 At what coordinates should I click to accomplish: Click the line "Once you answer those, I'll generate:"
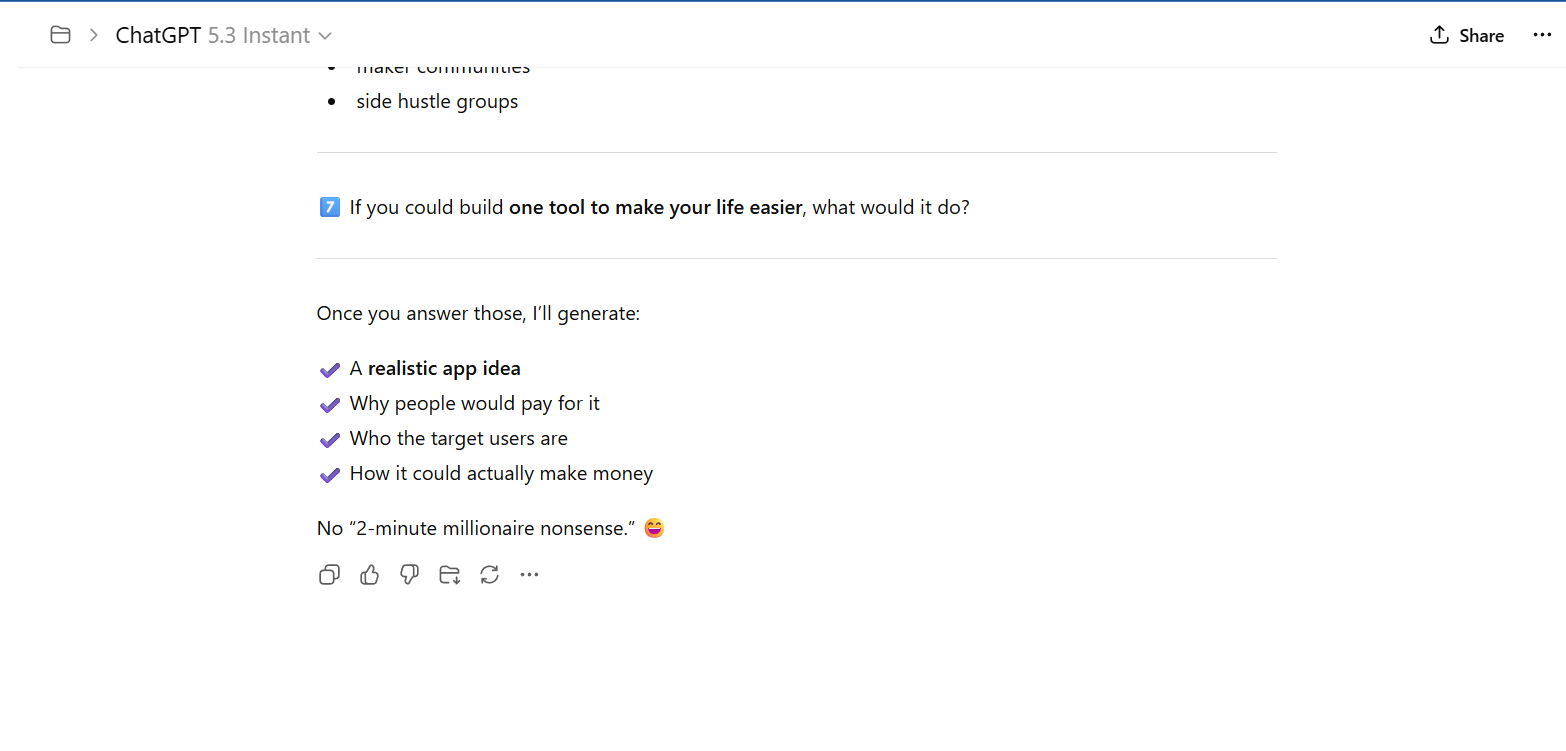point(478,313)
